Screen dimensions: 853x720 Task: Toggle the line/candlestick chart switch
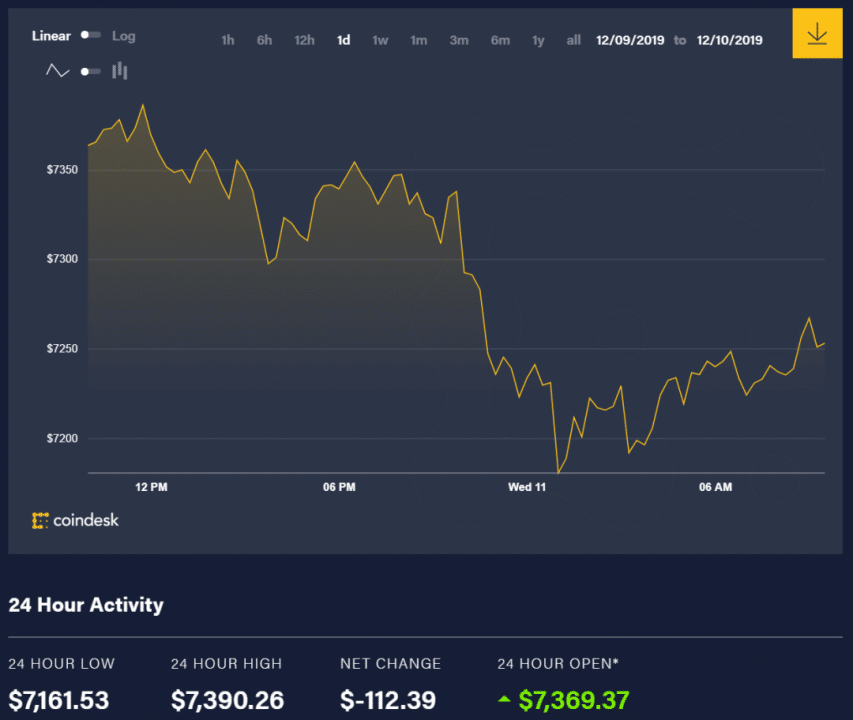(x=91, y=71)
